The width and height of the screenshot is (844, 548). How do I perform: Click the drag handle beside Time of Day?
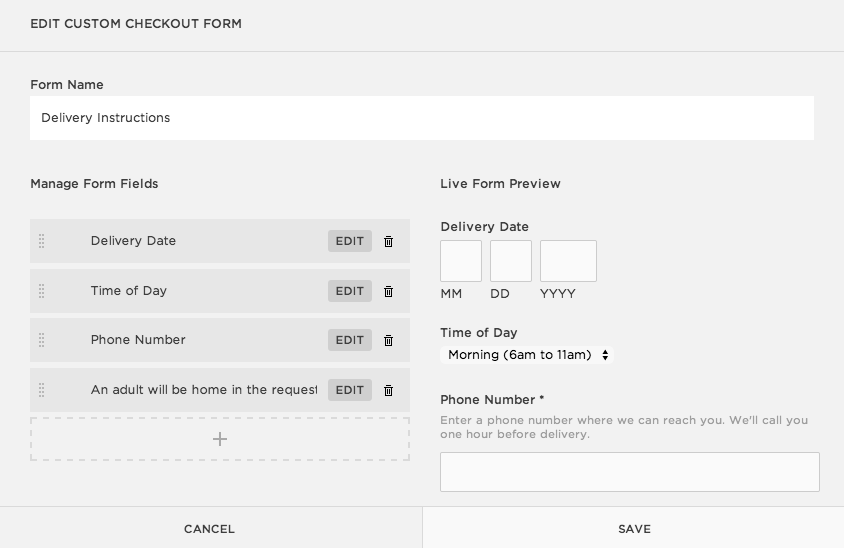(41, 291)
